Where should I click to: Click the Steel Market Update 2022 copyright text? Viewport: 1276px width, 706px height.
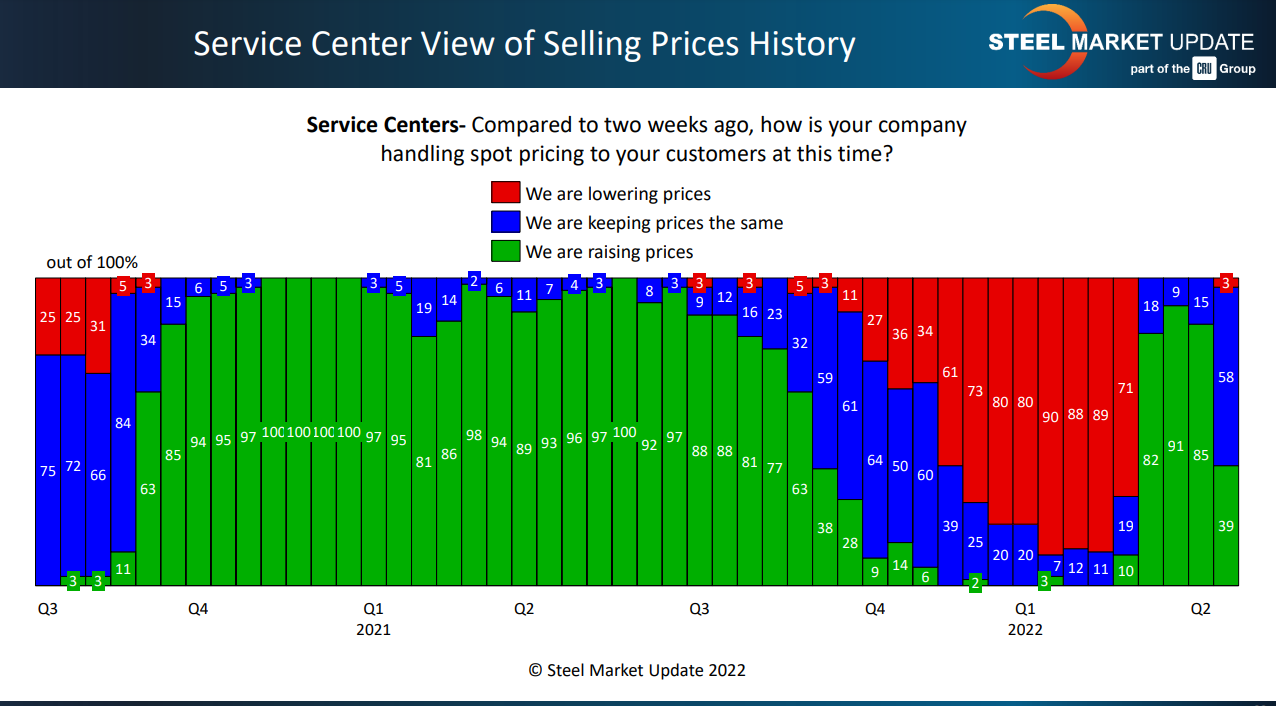[x=637, y=670]
